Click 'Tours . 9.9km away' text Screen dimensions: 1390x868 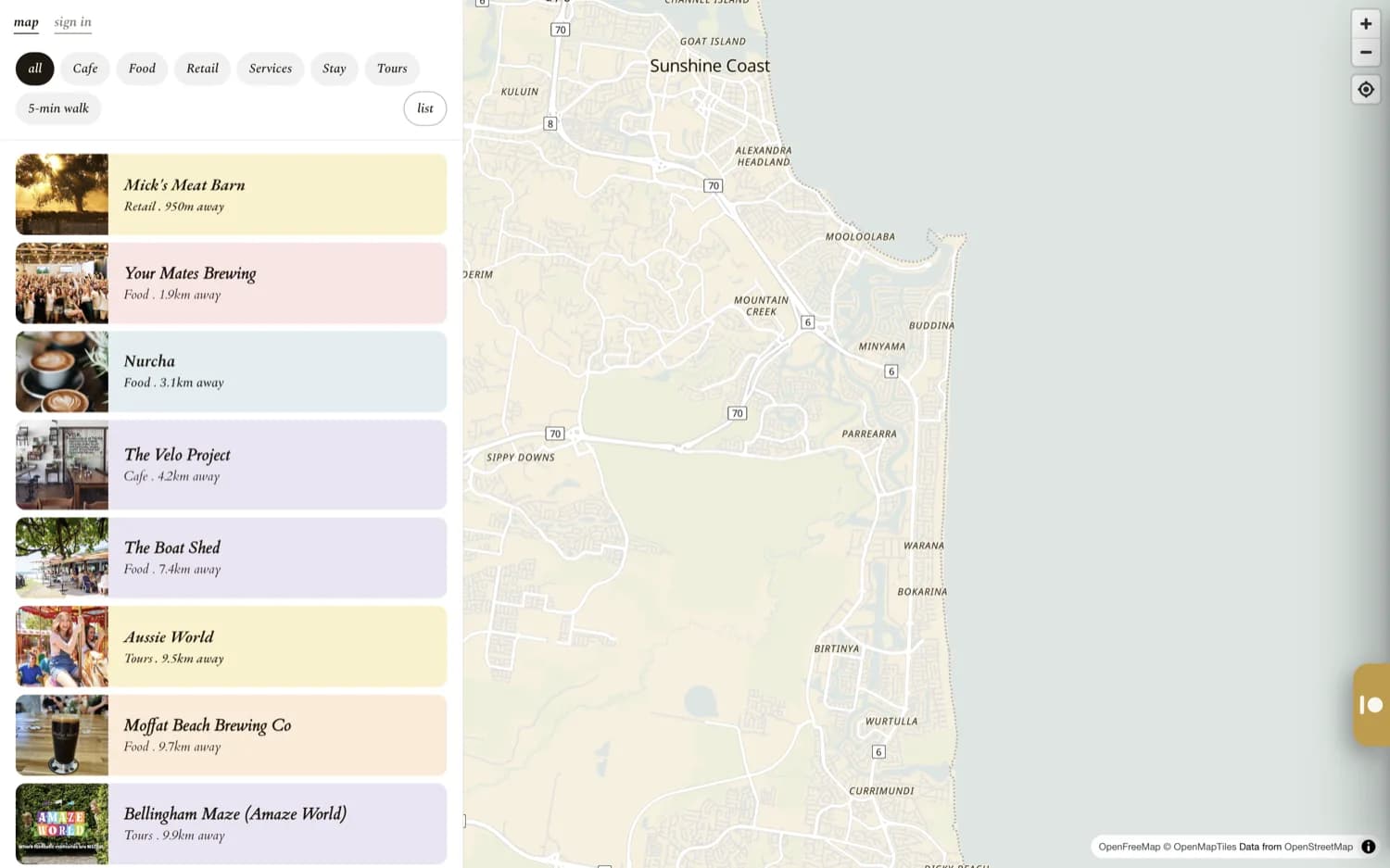174,836
